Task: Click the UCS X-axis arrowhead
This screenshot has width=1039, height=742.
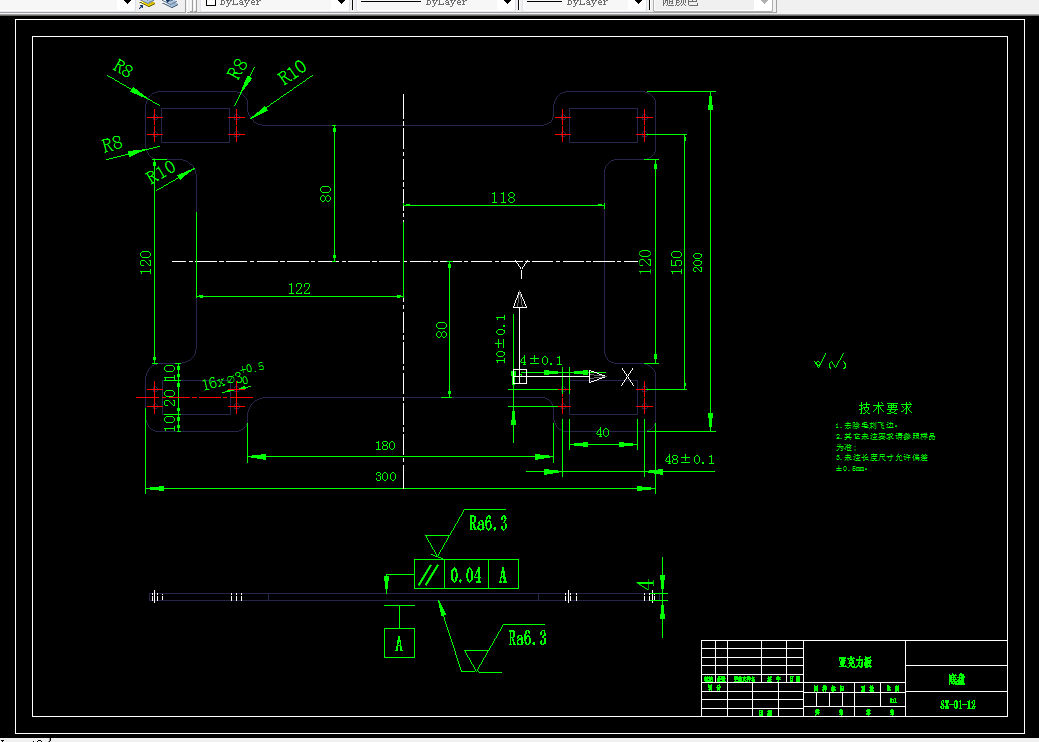Action: [x=598, y=376]
